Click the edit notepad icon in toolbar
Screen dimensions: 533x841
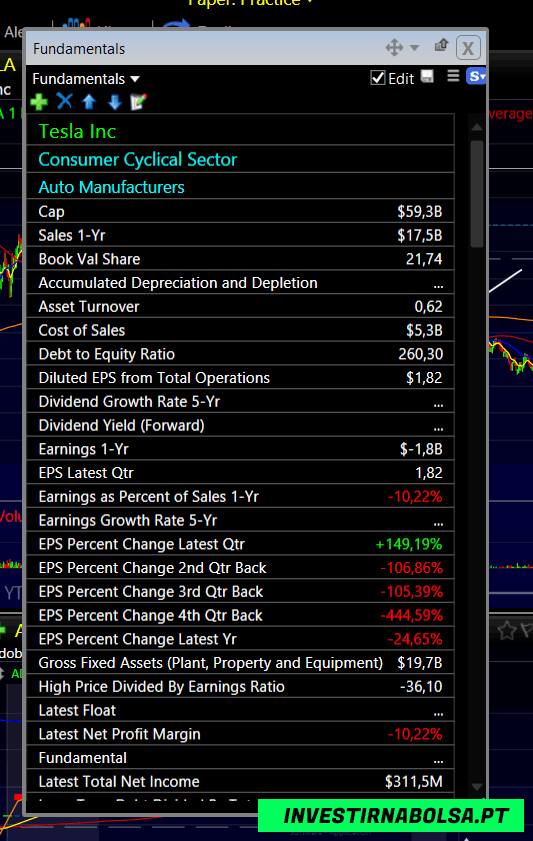(138, 101)
